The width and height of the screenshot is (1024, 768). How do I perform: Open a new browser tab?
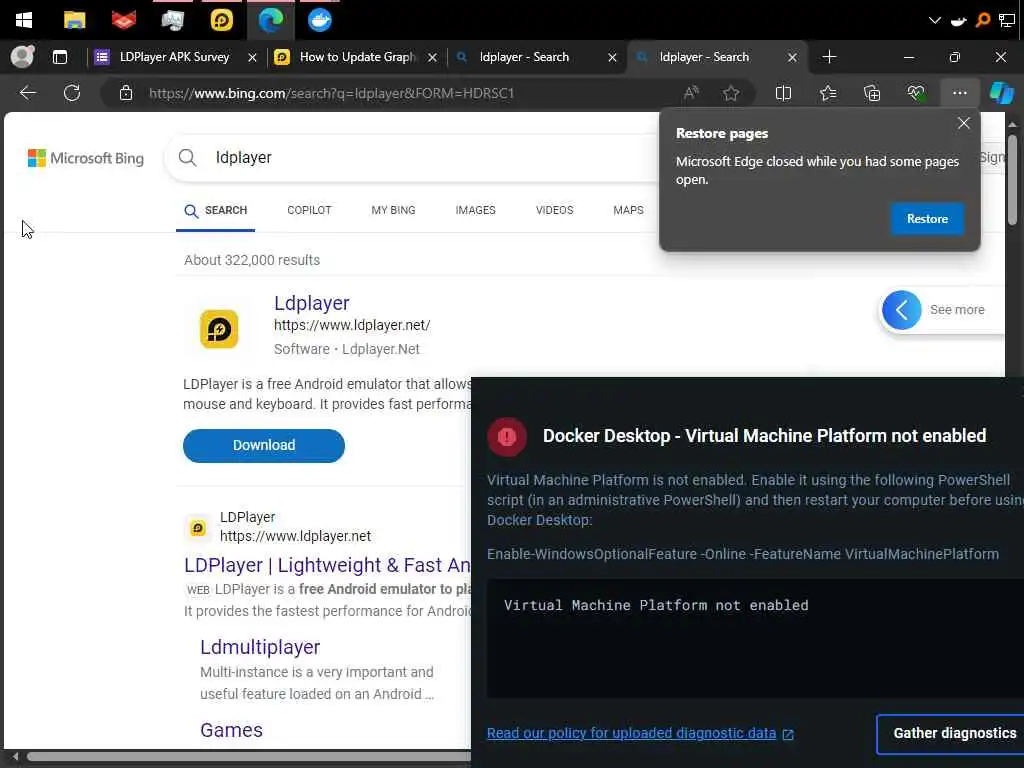[829, 57]
